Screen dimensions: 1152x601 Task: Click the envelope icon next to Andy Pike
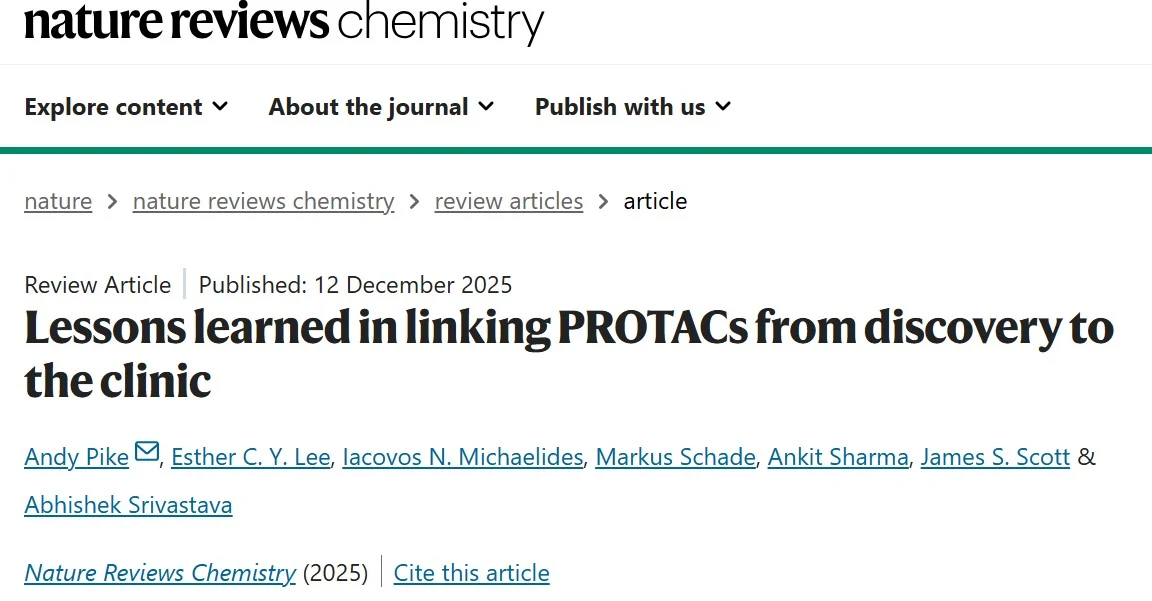coord(146,451)
